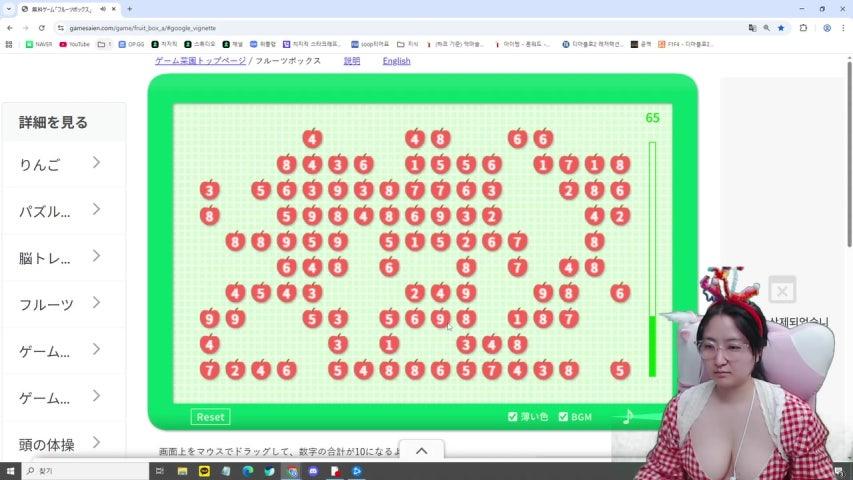Open the 説明 link
This screenshot has width=853, height=480.
point(352,60)
